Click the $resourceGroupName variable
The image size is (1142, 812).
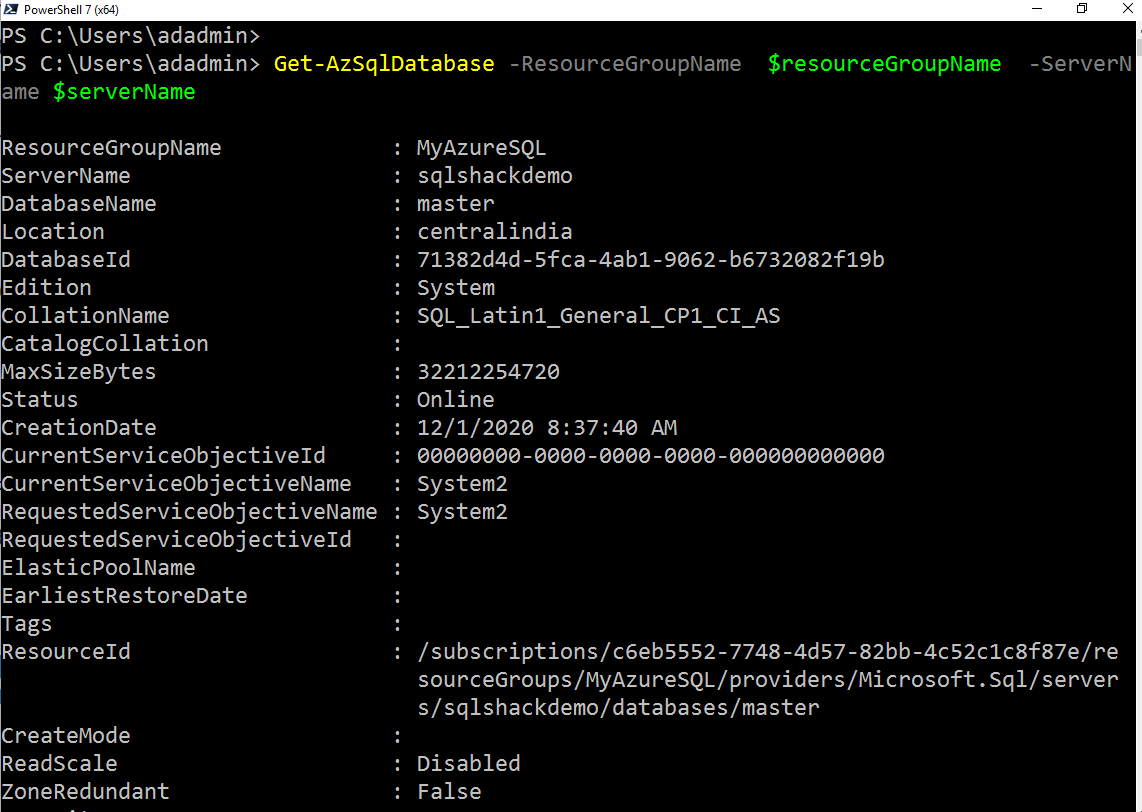(x=884, y=64)
